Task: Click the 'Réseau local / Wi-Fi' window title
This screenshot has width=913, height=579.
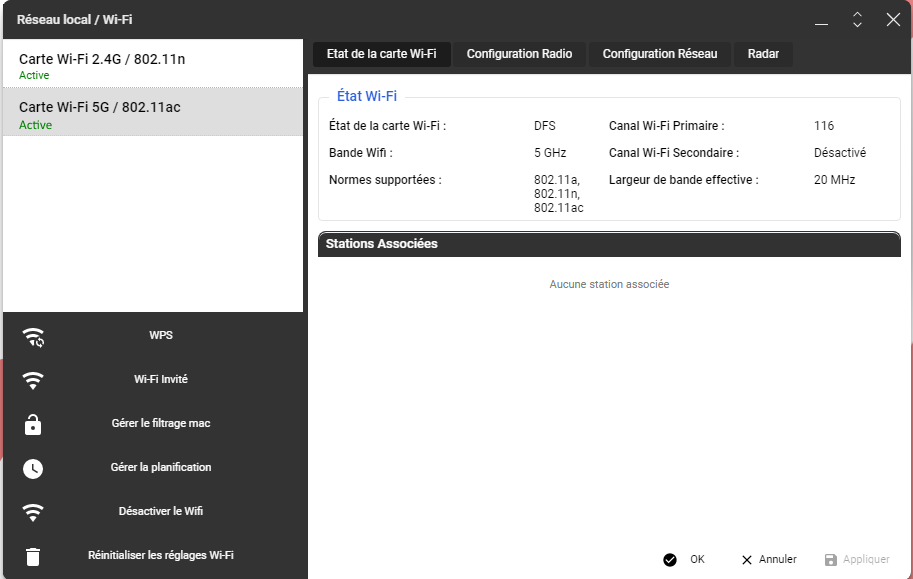Action: pos(75,20)
